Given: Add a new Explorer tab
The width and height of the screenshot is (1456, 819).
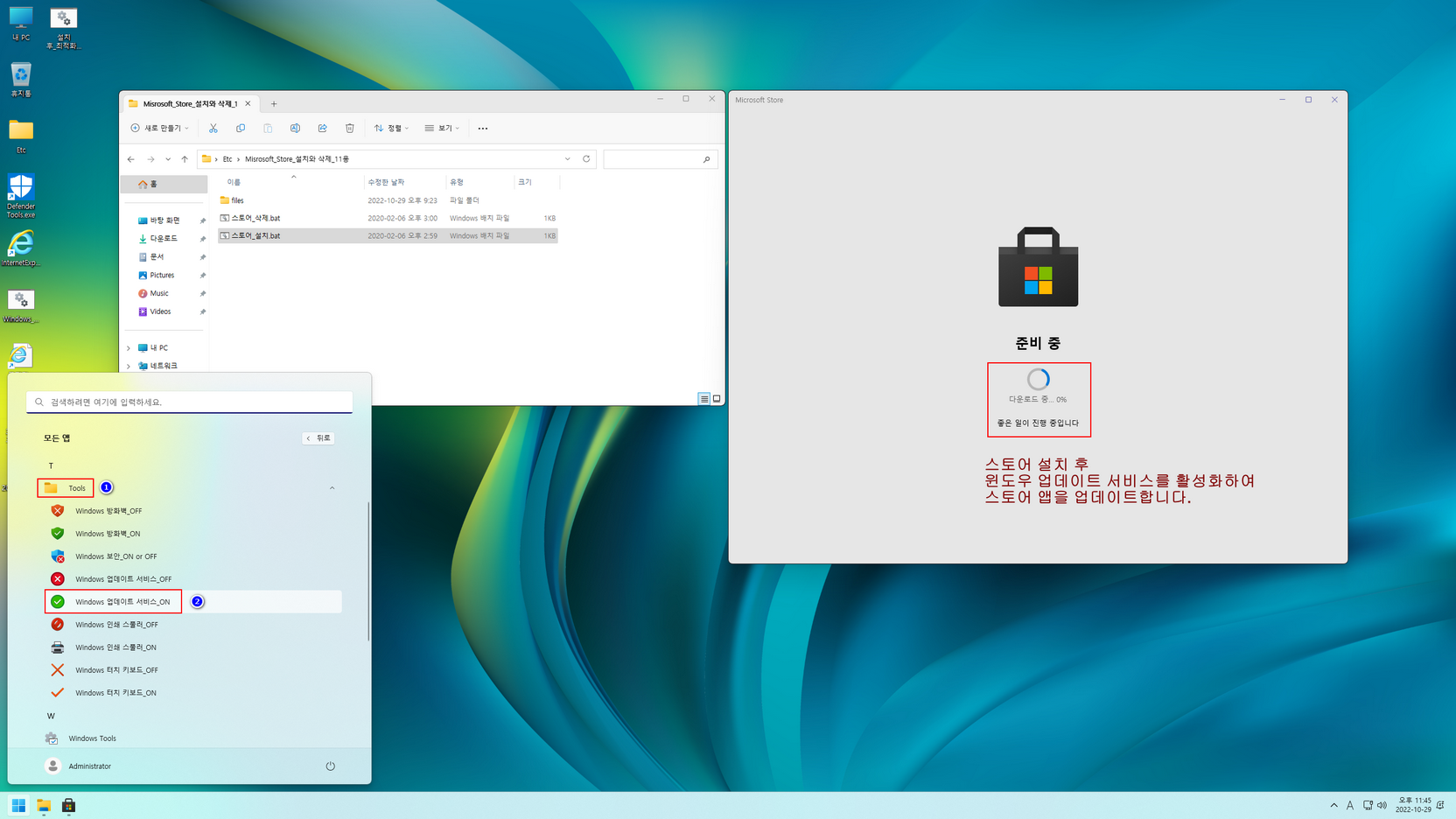Looking at the screenshot, I should click(x=274, y=104).
